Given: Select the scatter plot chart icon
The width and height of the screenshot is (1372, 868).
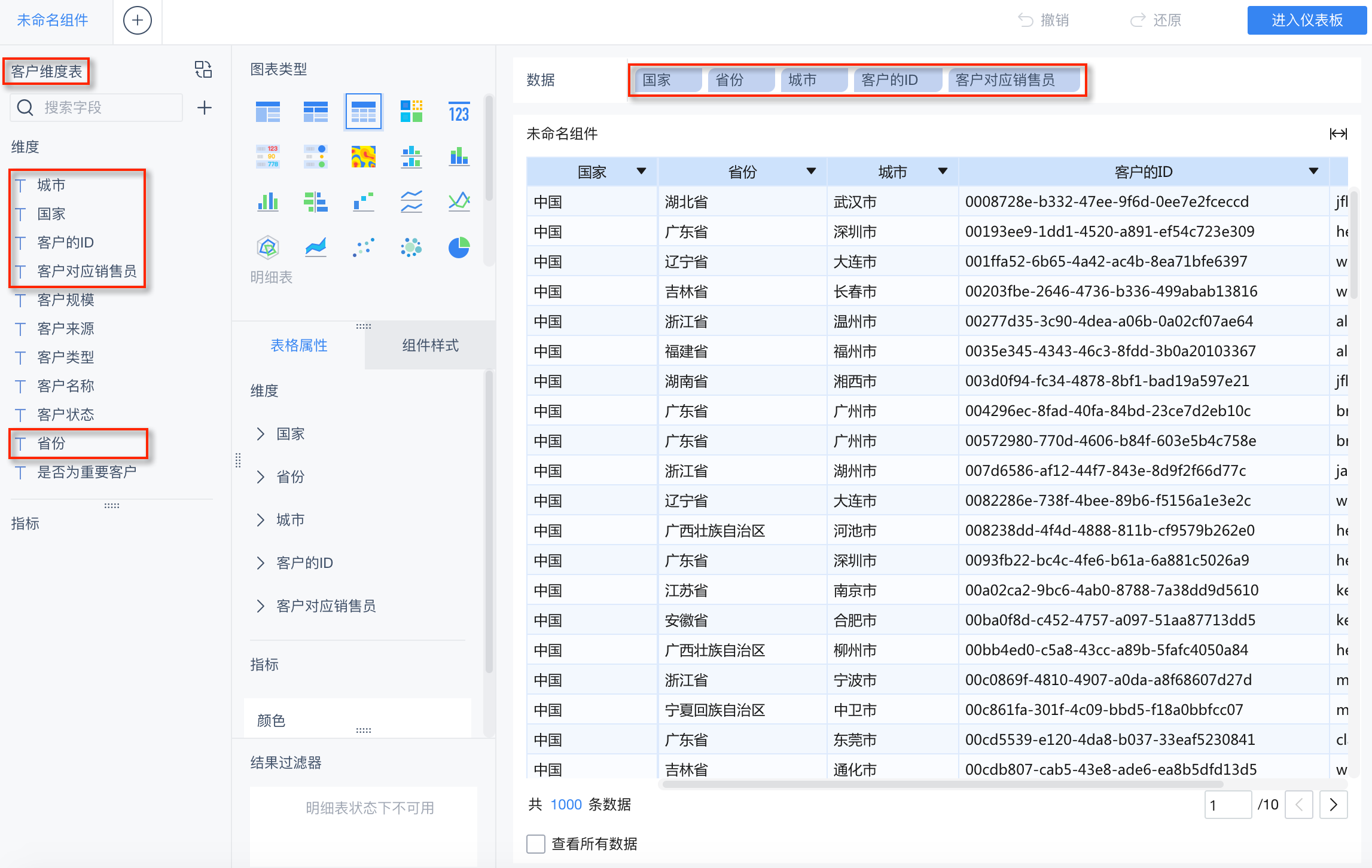Looking at the screenshot, I should tap(363, 247).
